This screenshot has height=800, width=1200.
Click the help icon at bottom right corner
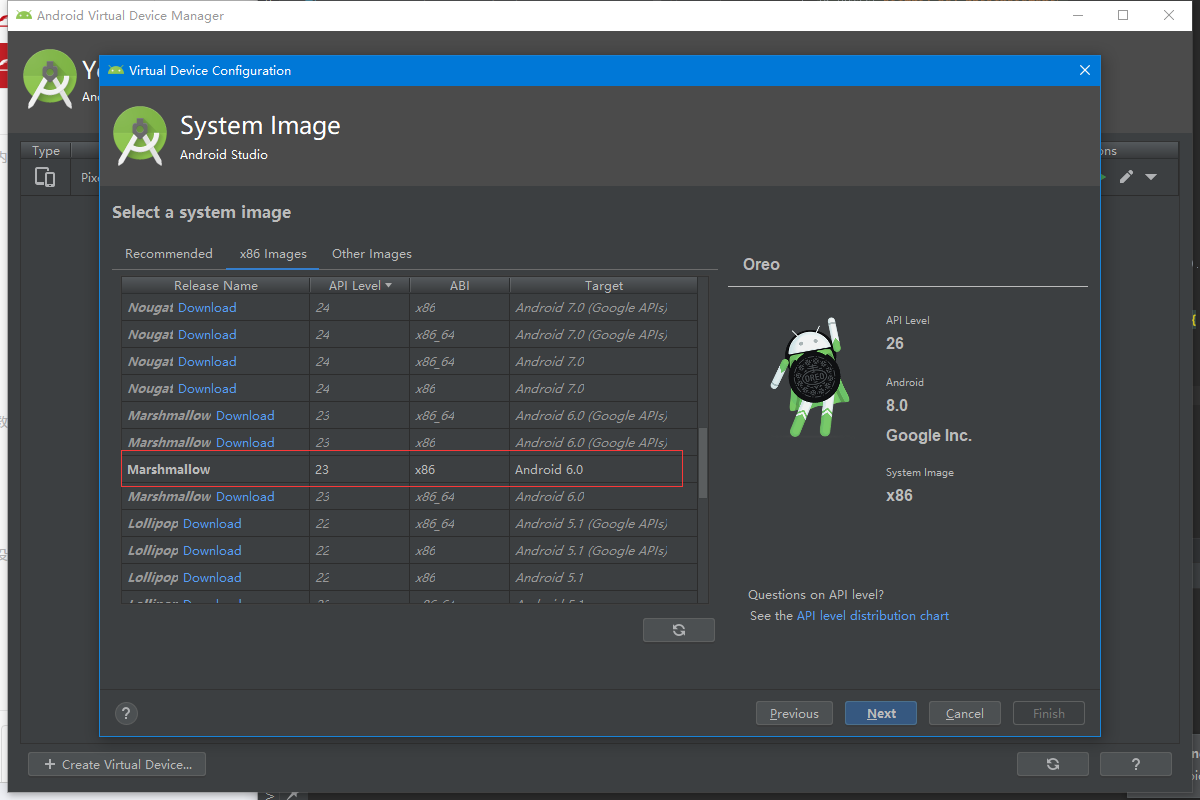click(1135, 763)
